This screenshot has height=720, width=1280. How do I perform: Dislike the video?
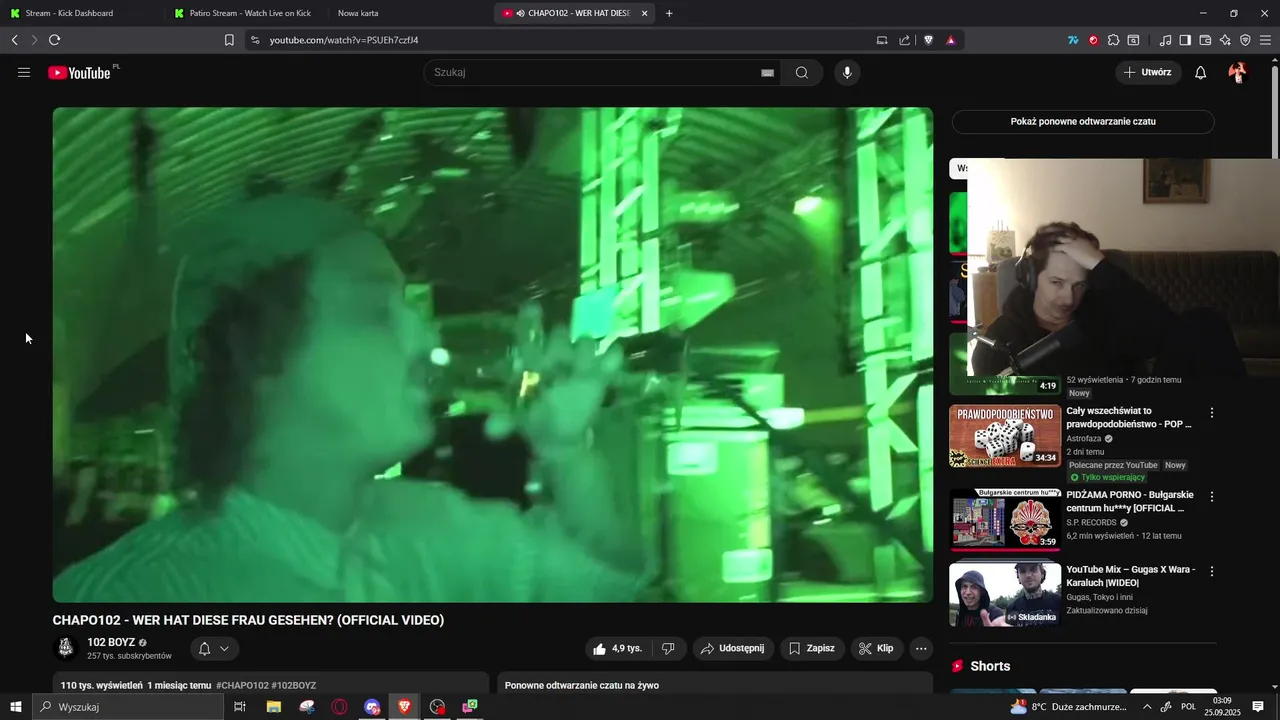(x=668, y=649)
